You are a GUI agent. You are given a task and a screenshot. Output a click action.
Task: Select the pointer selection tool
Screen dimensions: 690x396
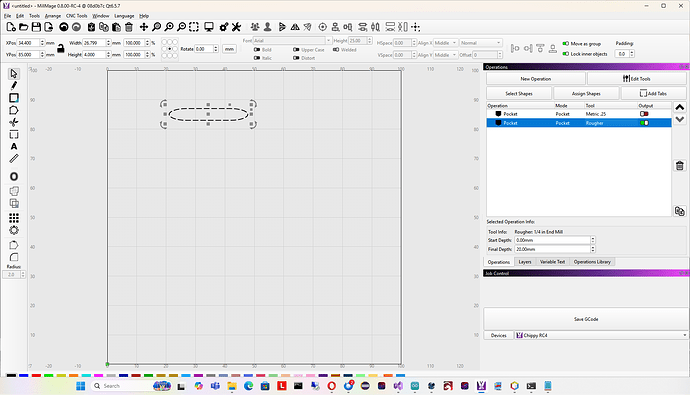14,73
